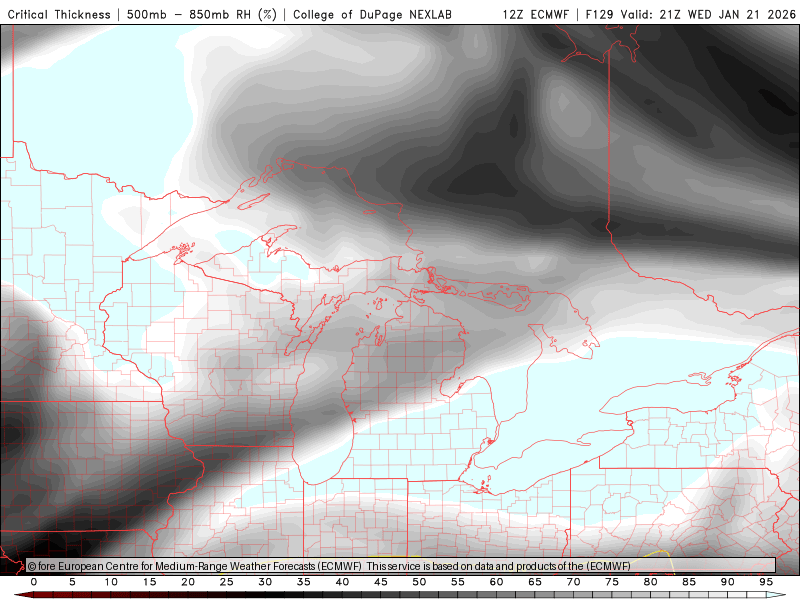
Task: Click the '90' tick label on color scale
Action: click(x=728, y=582)
